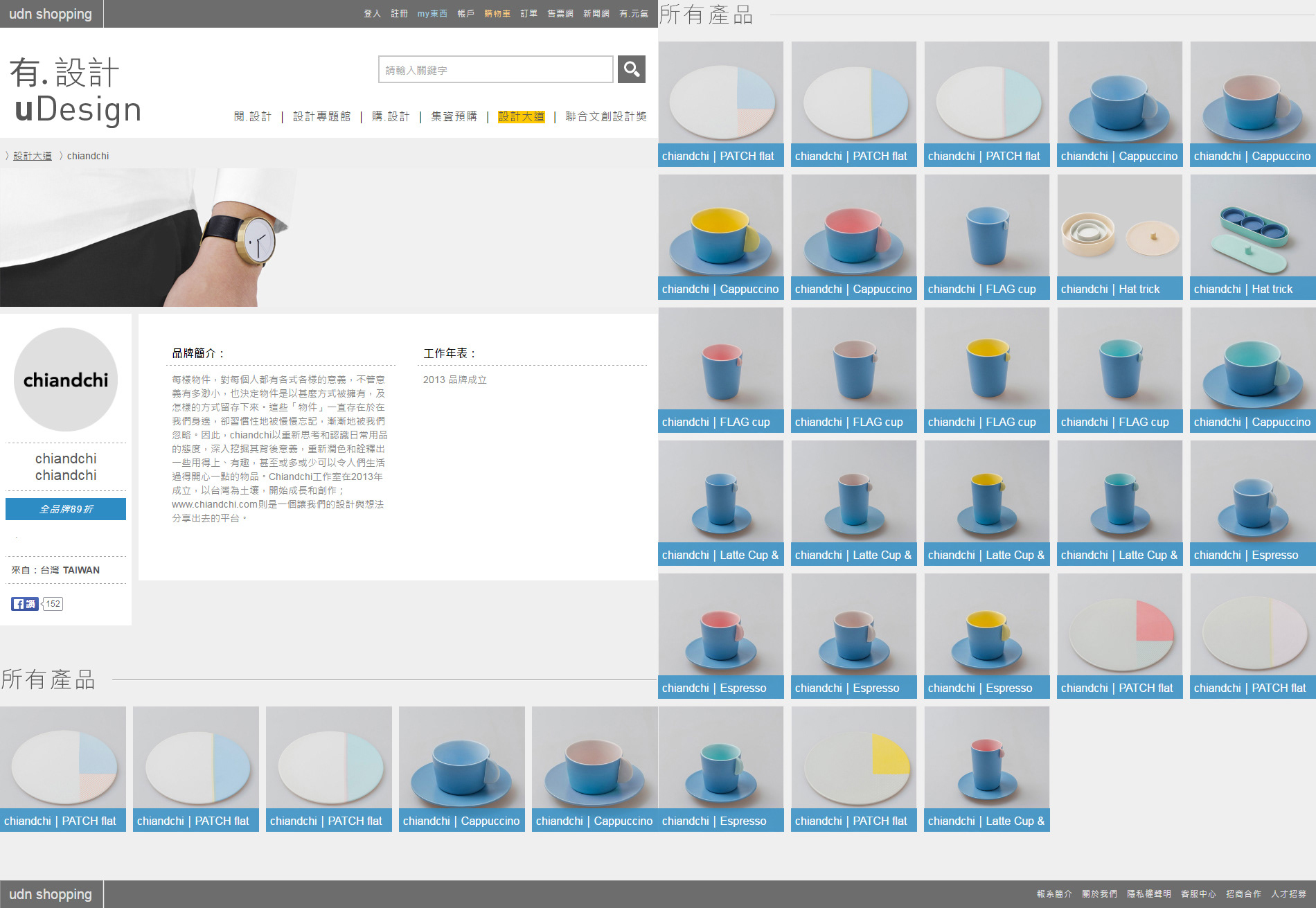This screenshot has height=908, width=1316.
Task: Open 招商合作 footer link
Action: click(x=1243, y=894)
